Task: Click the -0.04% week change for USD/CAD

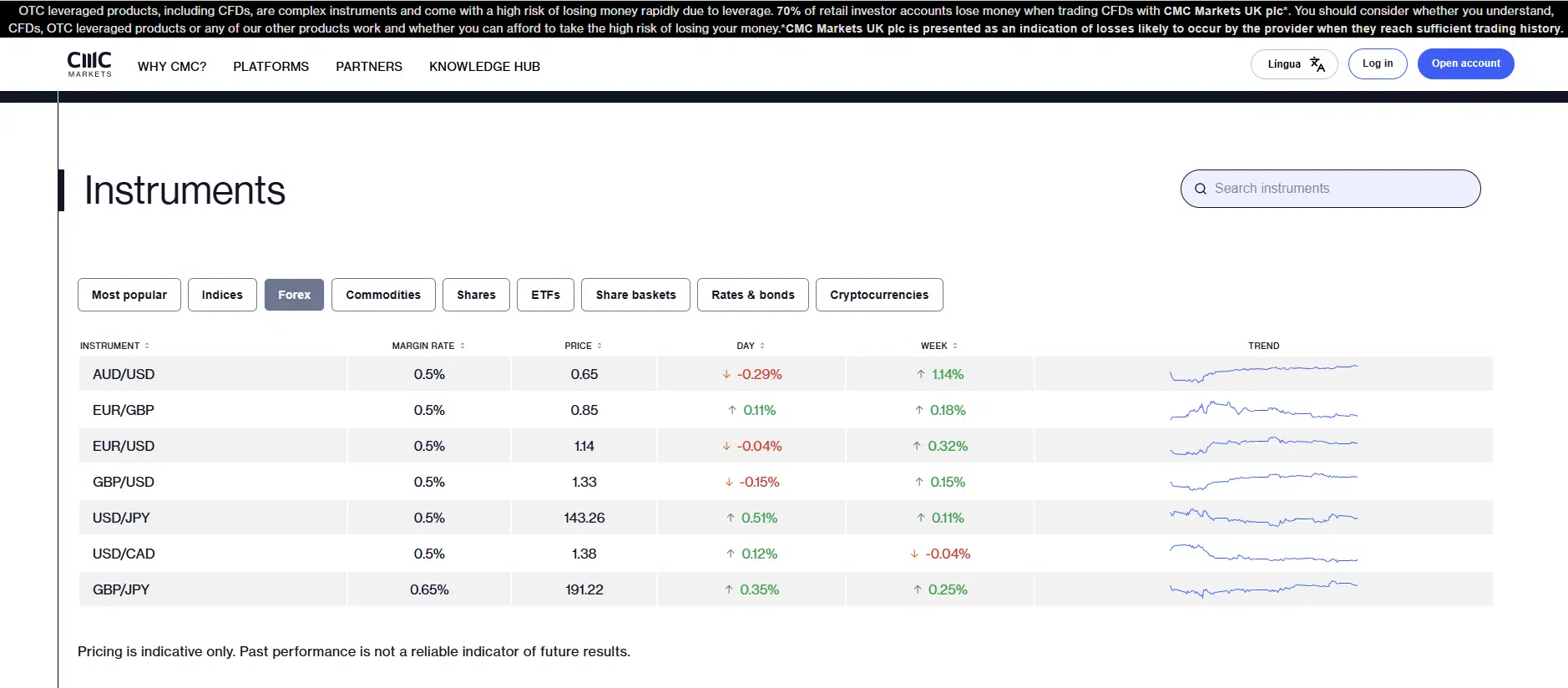Action: [948, 554]
